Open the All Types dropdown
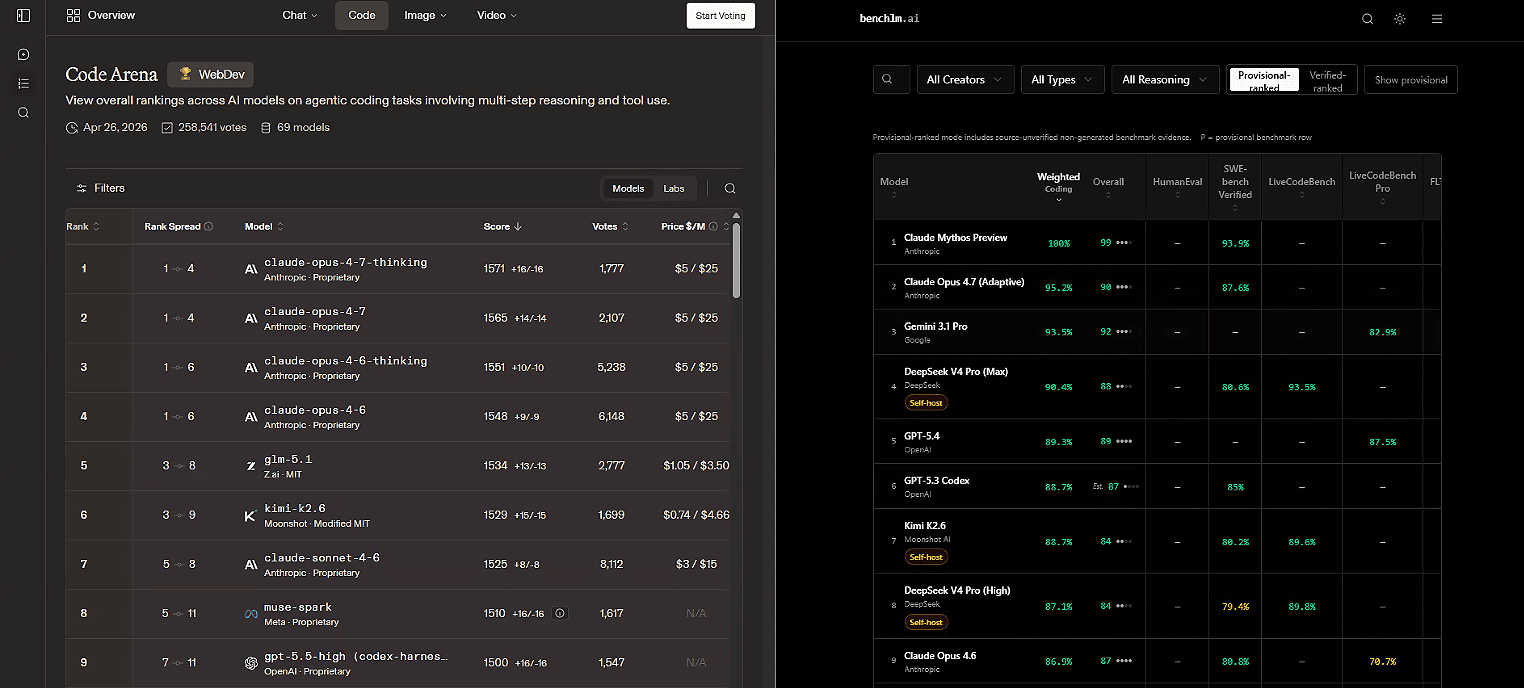1524x688 pixels. tap(1062, 80)
